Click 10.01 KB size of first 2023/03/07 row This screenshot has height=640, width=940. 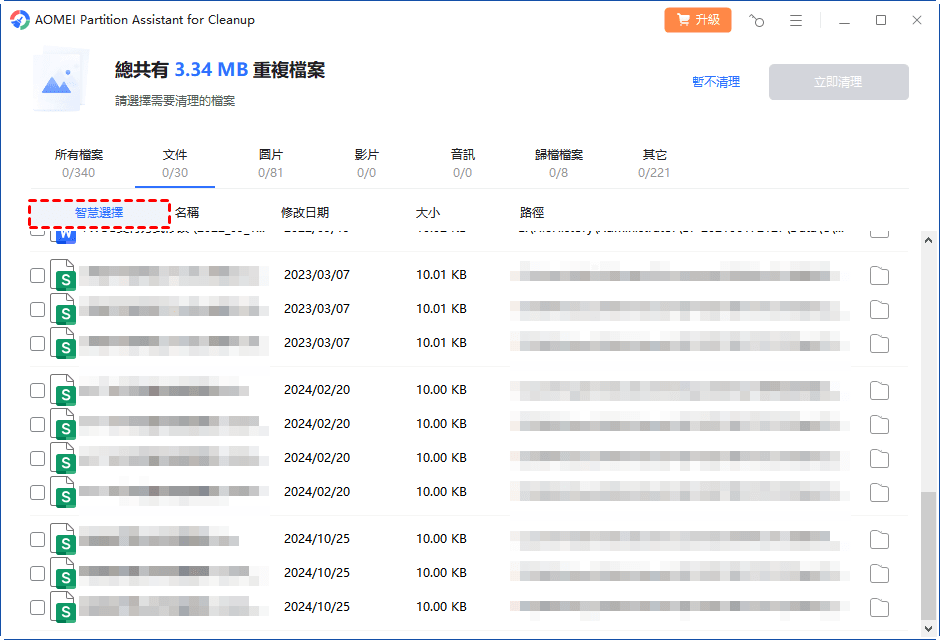(441, 275)
